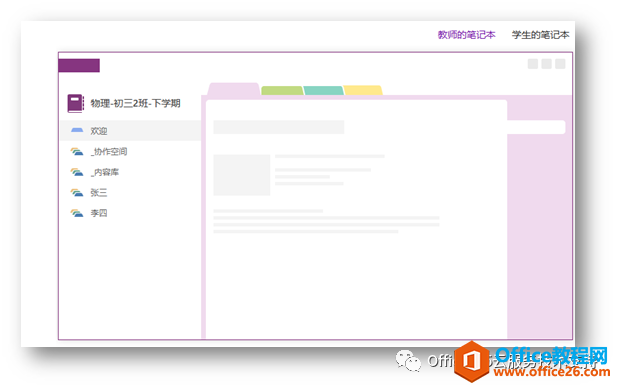
Task: Click the 李四 section group icon
Action: pyautogui.click(x=77, y=213)
